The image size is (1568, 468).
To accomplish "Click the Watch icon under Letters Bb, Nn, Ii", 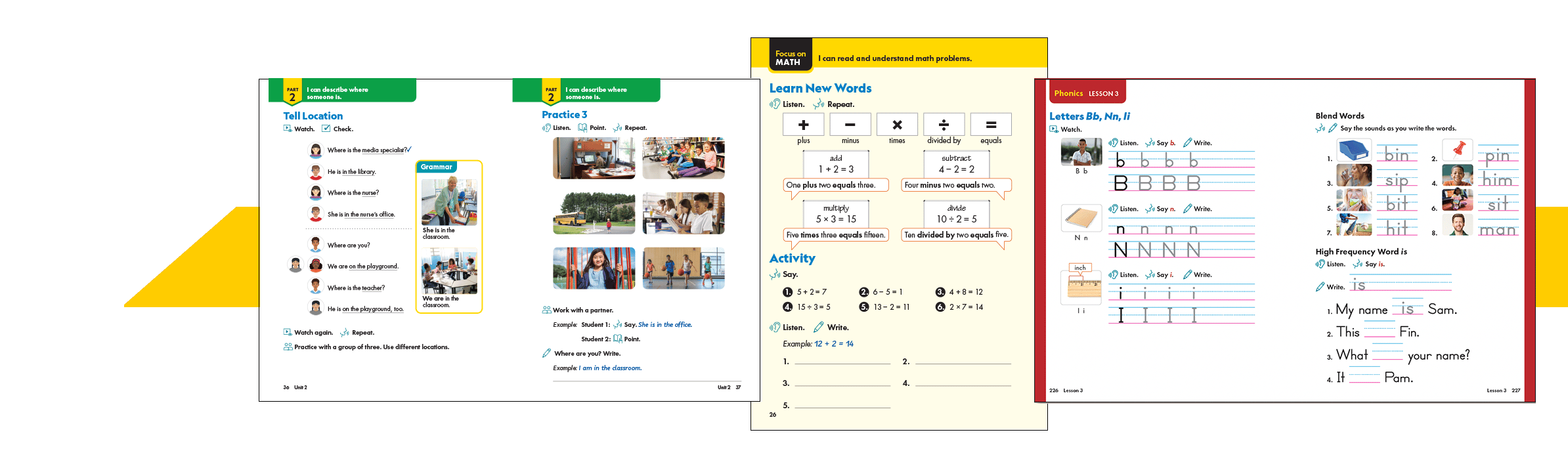I will pyautogui.click(x=1054, y=129).
